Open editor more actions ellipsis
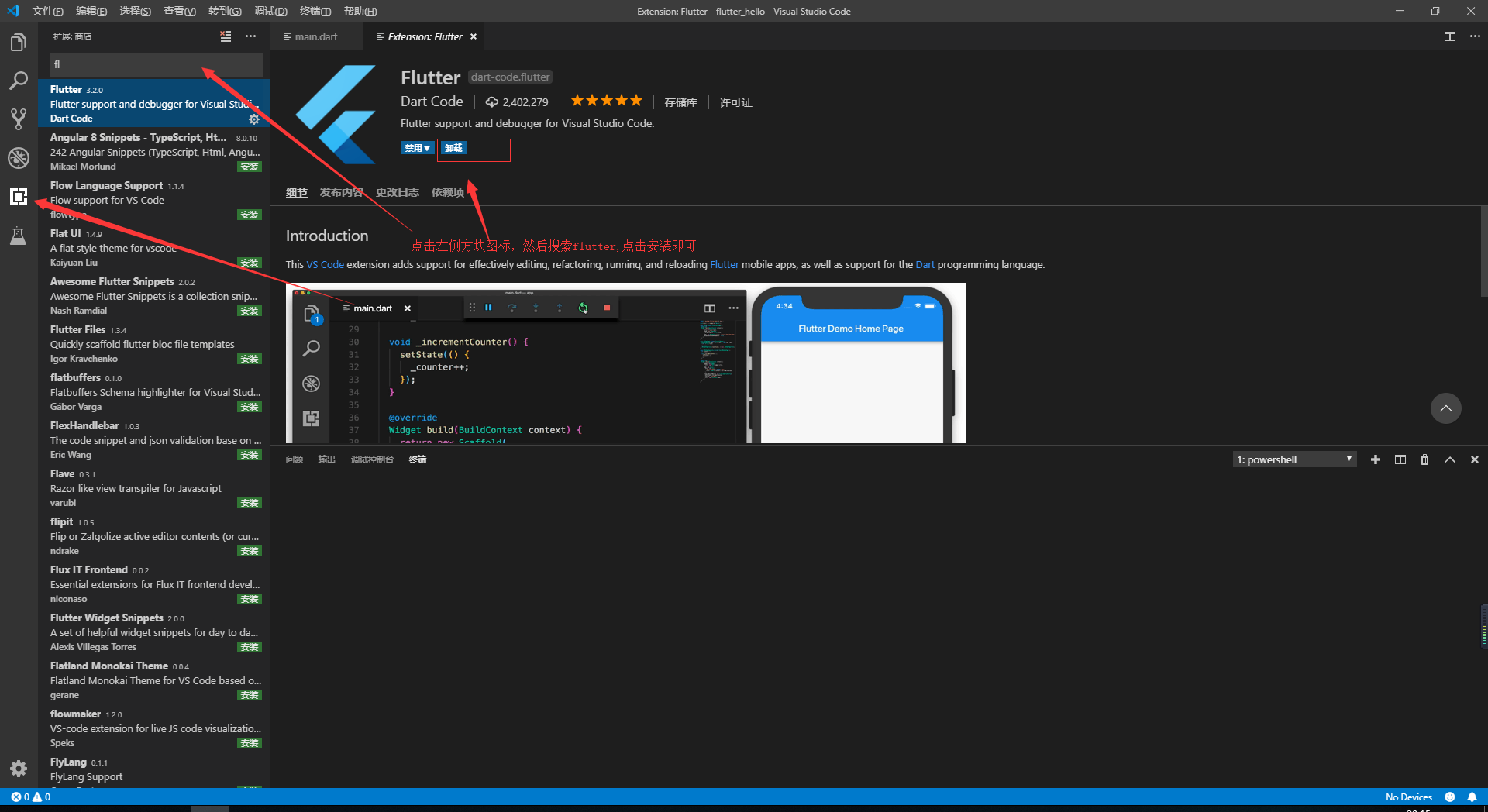The image size is (1488, 812). click(1475, 36)
